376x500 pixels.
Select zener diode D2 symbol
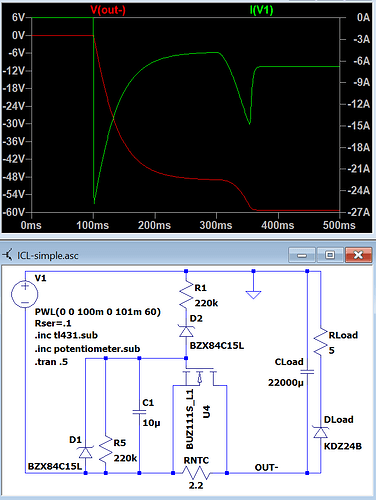(x=186, y=331)
